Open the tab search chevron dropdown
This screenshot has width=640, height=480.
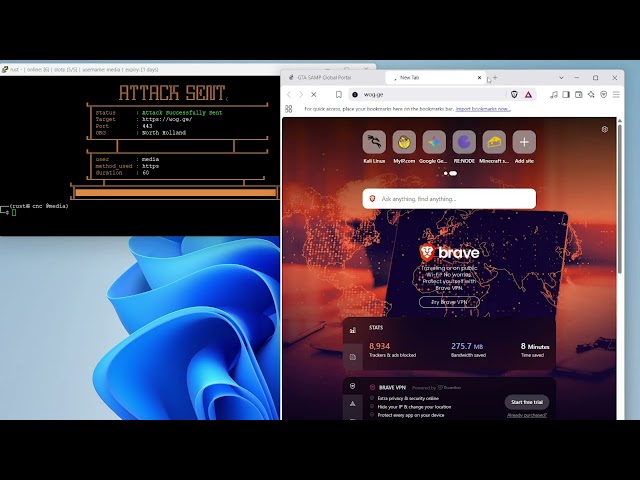pos(561,78)
